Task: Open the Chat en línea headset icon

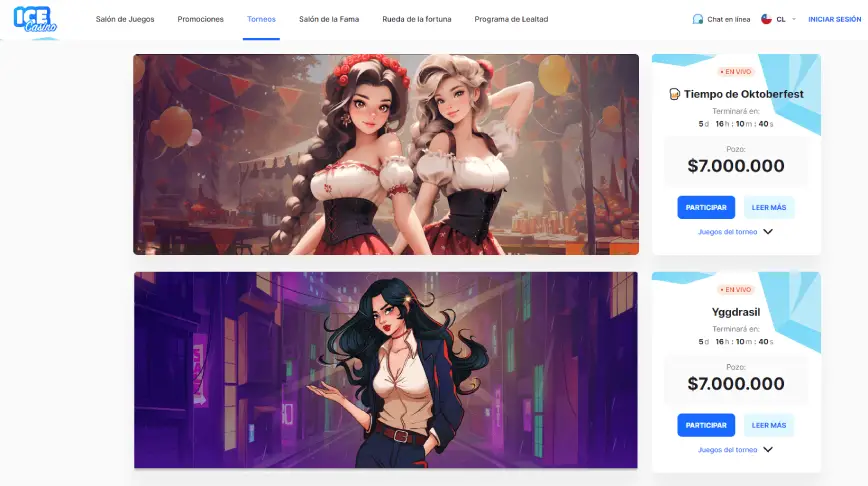Action: (x=697, y=19)
